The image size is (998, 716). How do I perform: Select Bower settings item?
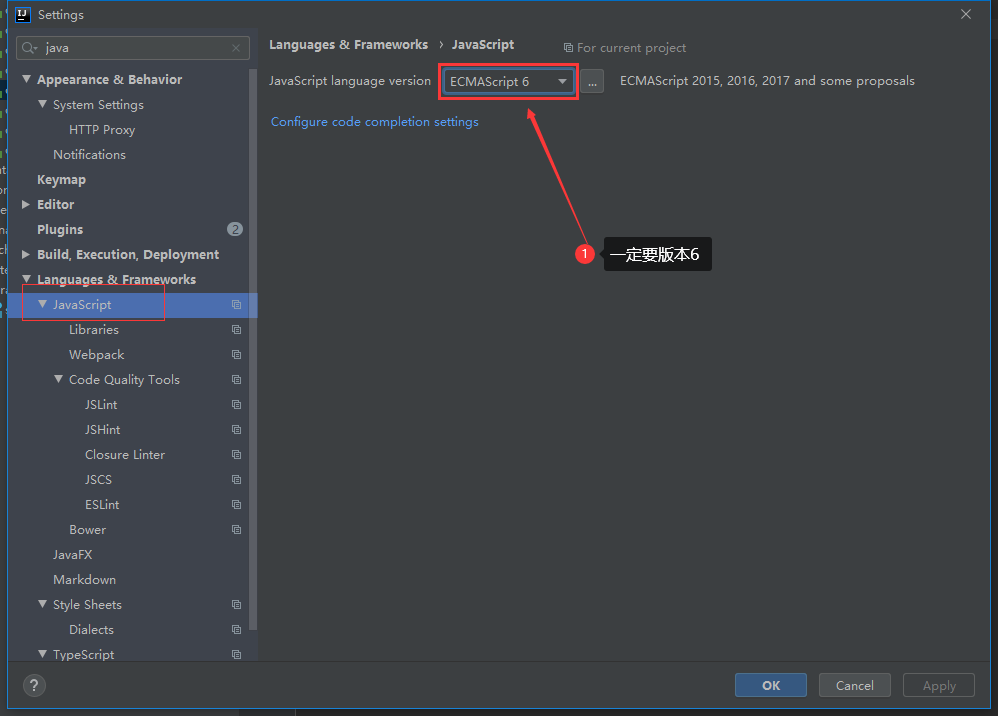point(87,530)
